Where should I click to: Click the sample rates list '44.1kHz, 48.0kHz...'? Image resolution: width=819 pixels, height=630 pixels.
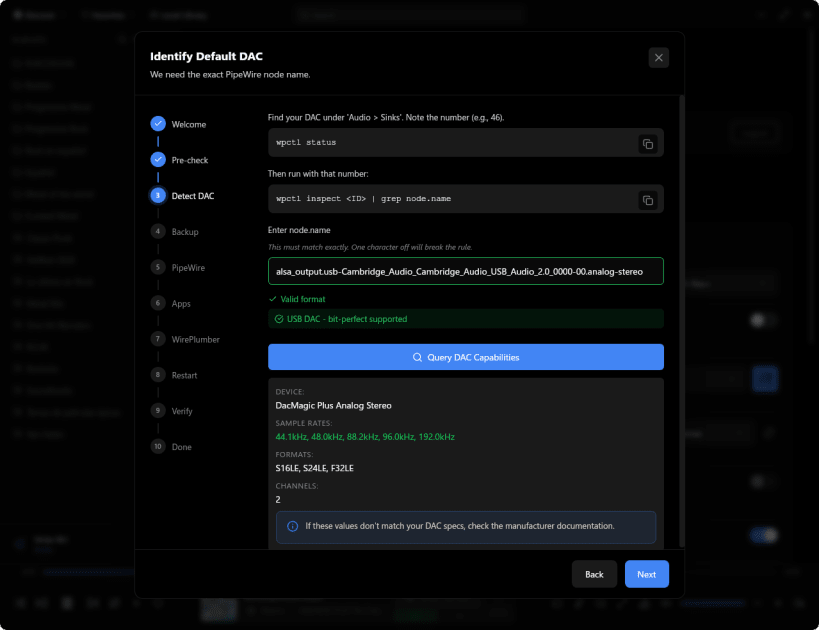click(365, 437)
